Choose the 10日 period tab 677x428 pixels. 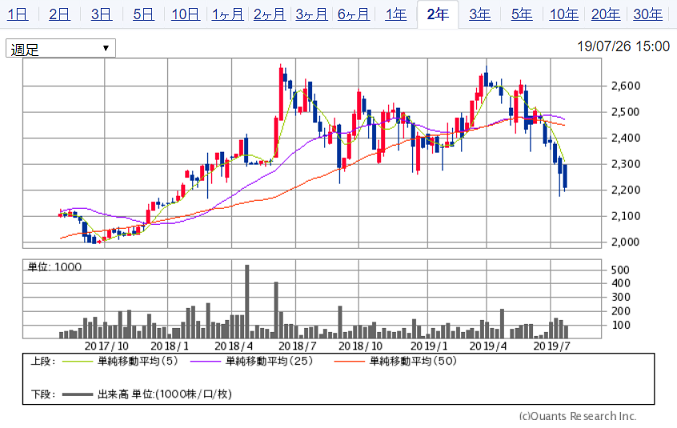(x=185, y=15)
